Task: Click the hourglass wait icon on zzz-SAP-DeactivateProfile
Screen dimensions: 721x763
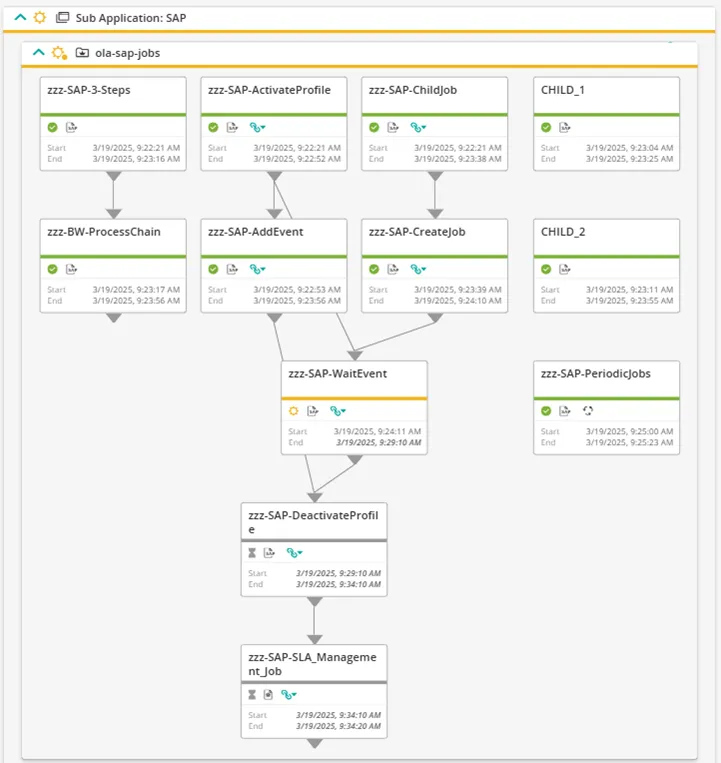Action: (252, 553)
